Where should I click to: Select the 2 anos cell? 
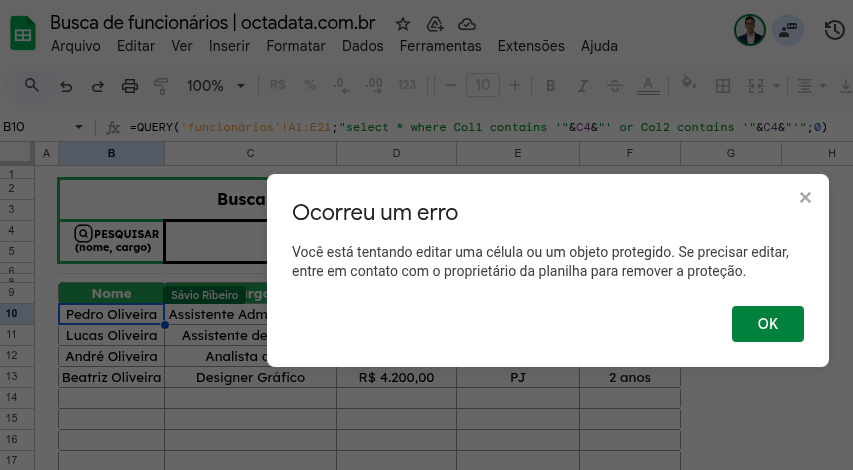coord(630,377)
